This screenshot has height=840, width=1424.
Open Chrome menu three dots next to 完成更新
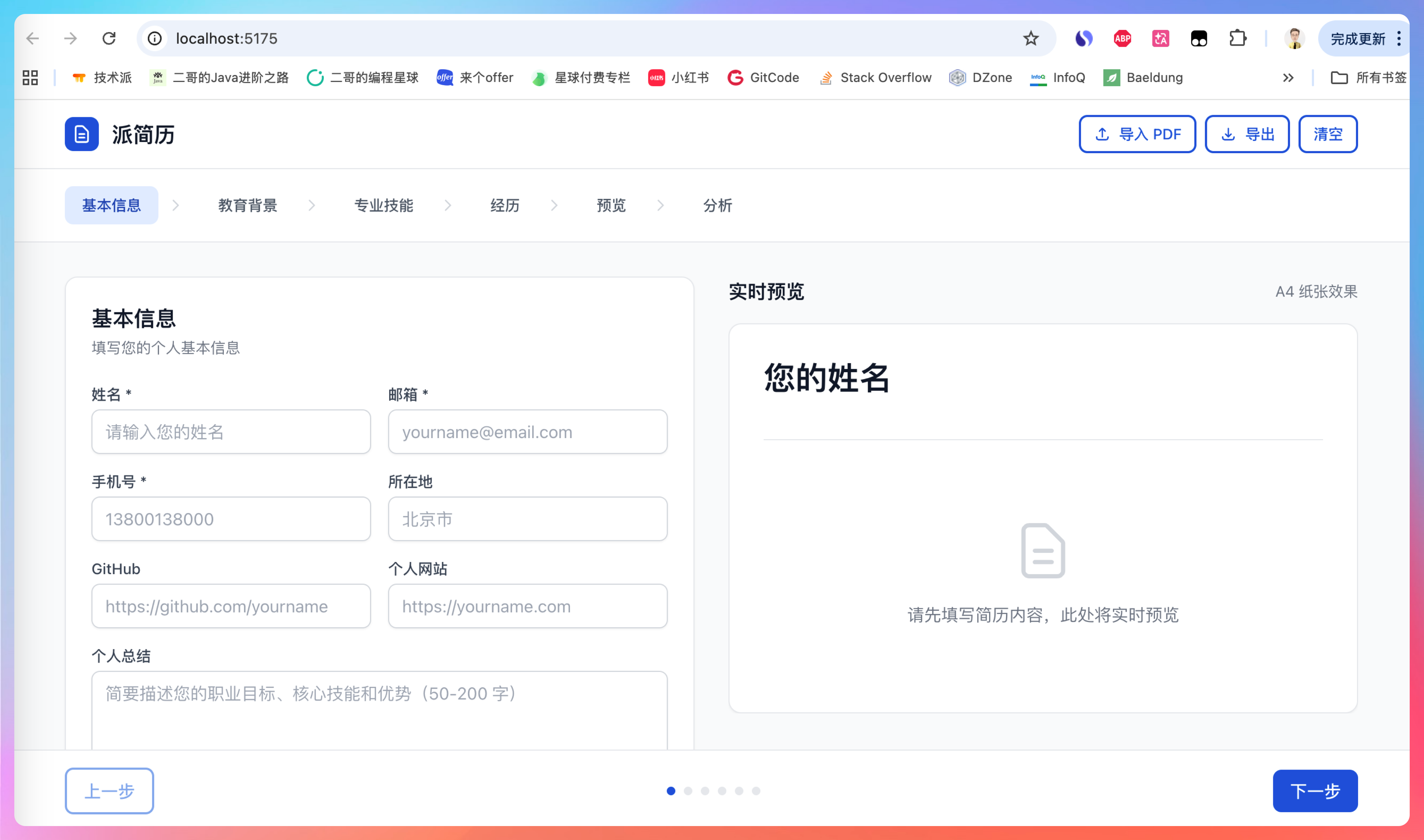click(1399, 38)
